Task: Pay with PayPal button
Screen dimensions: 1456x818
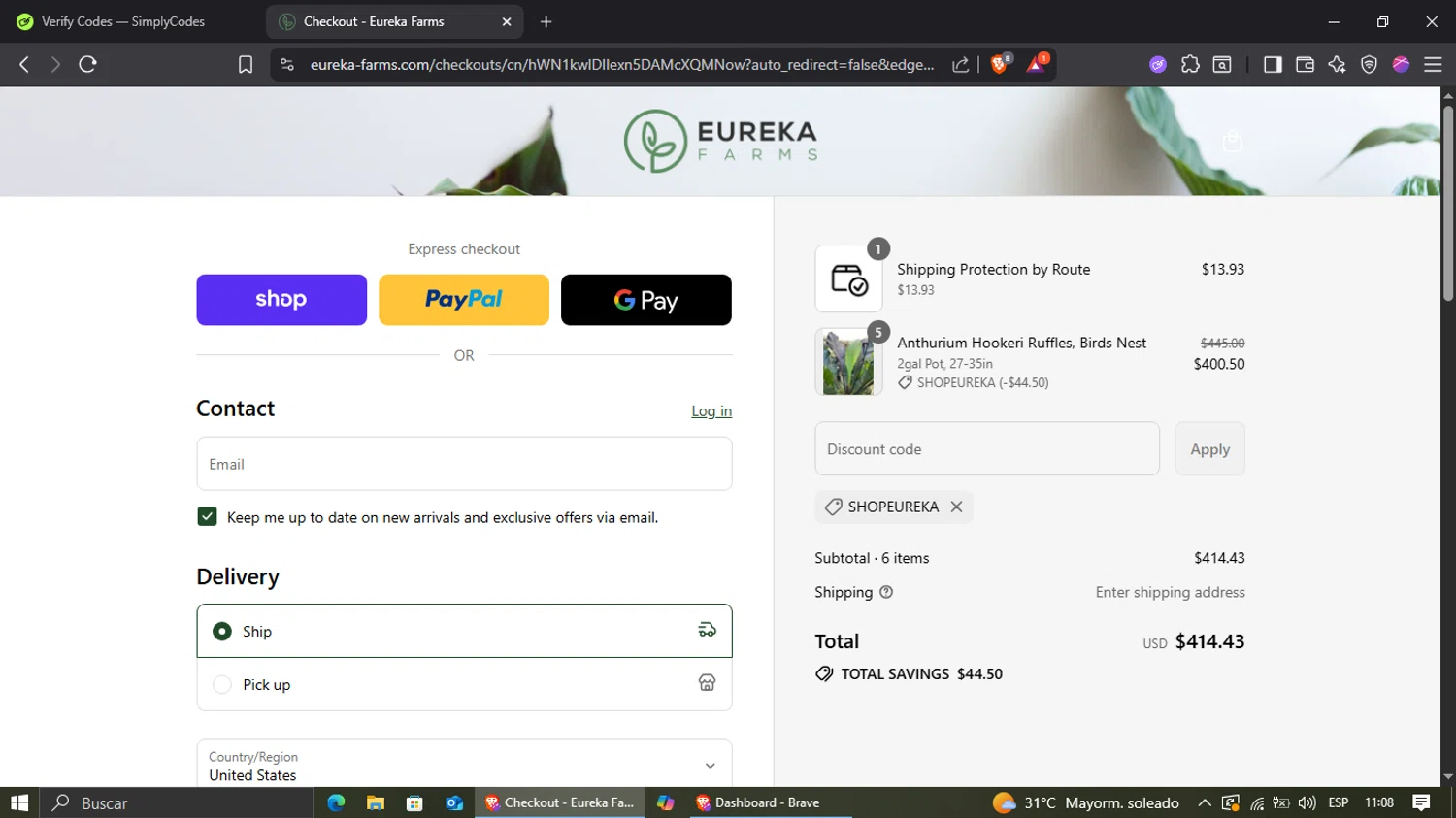Action: pyautogui.click(x=464, y=300)
